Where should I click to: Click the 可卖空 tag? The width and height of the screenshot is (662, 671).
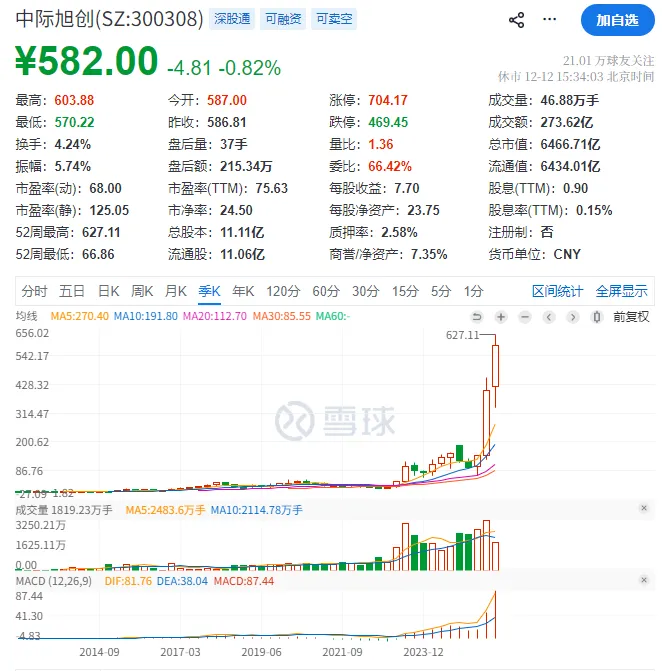[x=334, y=19]
